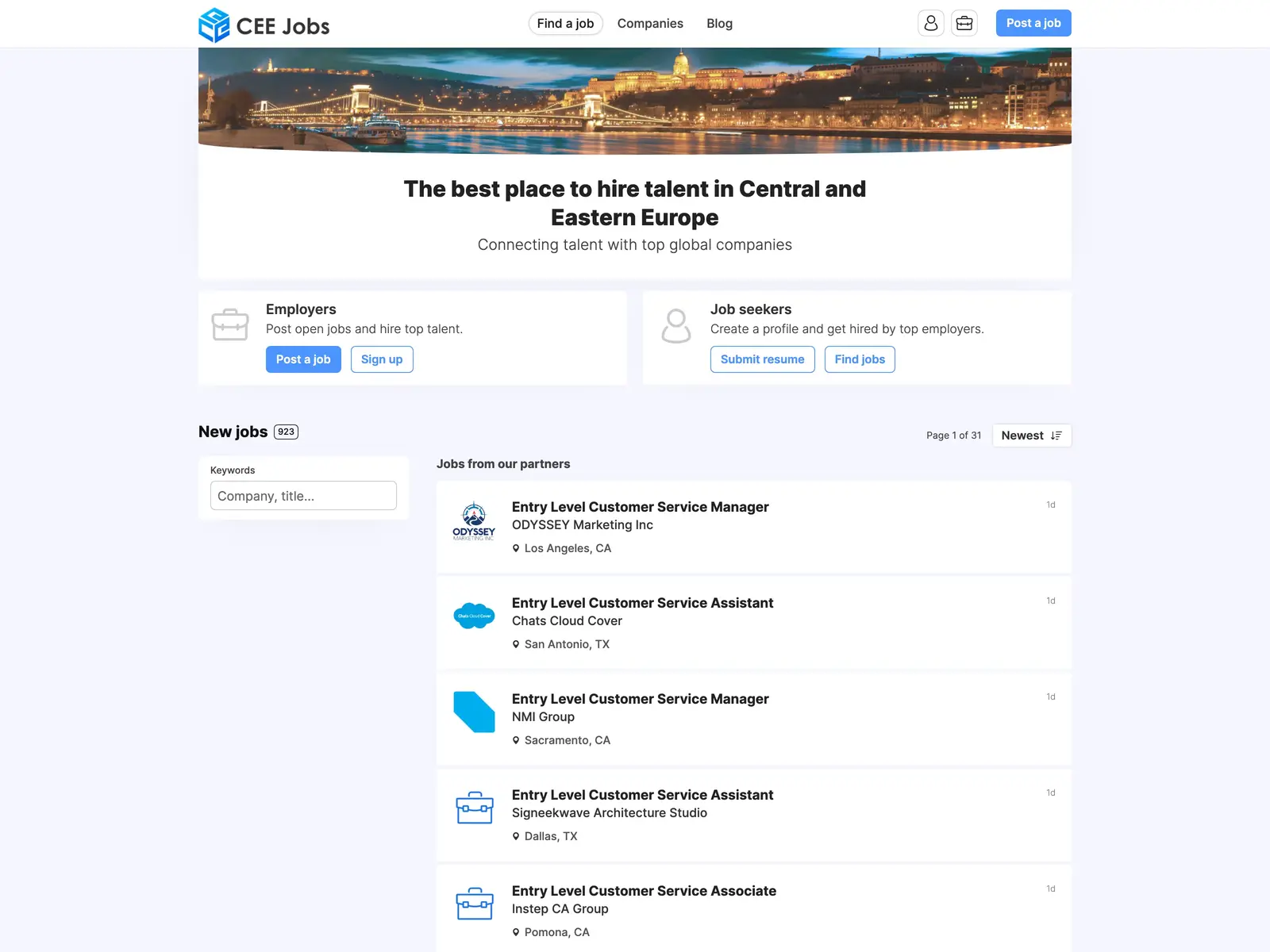Click the 923 new jobs count badge
This screenshot has width=1270, height=952.
coord(287,432)
